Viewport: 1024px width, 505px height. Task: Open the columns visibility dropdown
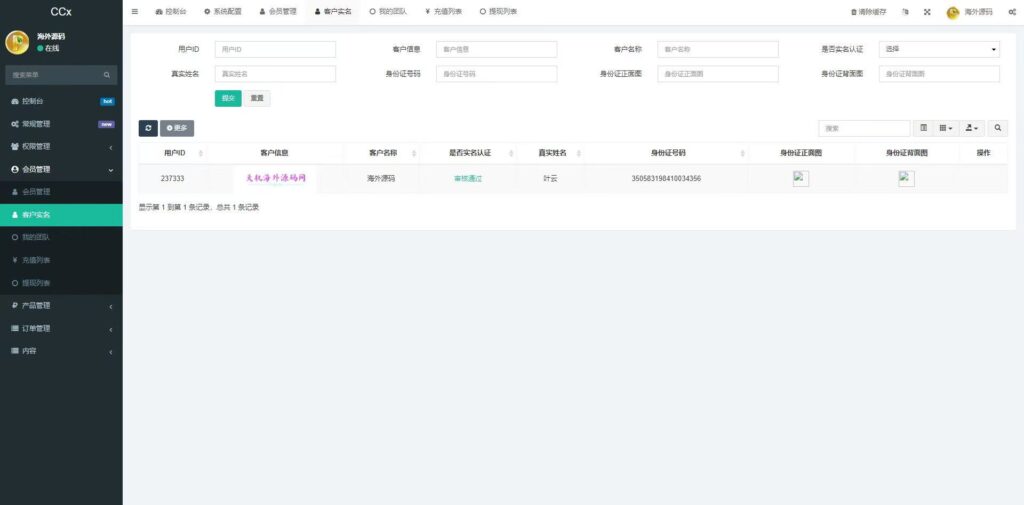click(945, 128)
